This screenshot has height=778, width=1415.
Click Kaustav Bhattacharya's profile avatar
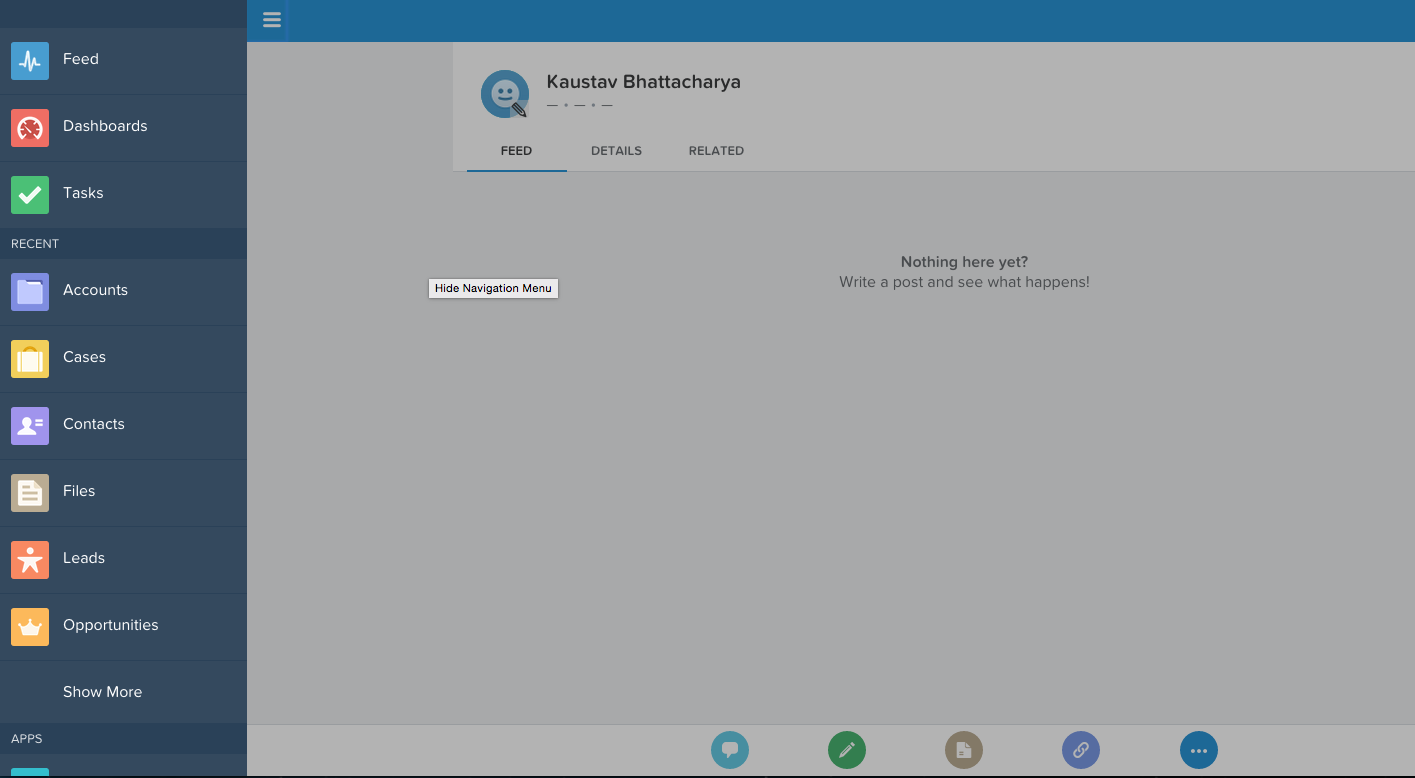(x=505, y=93)
